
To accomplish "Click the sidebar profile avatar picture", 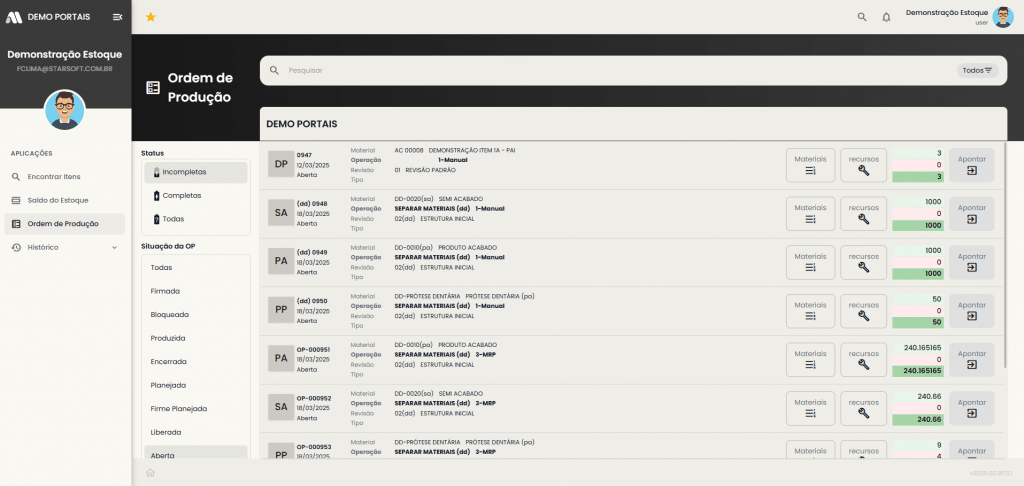I will click(65, 110).
